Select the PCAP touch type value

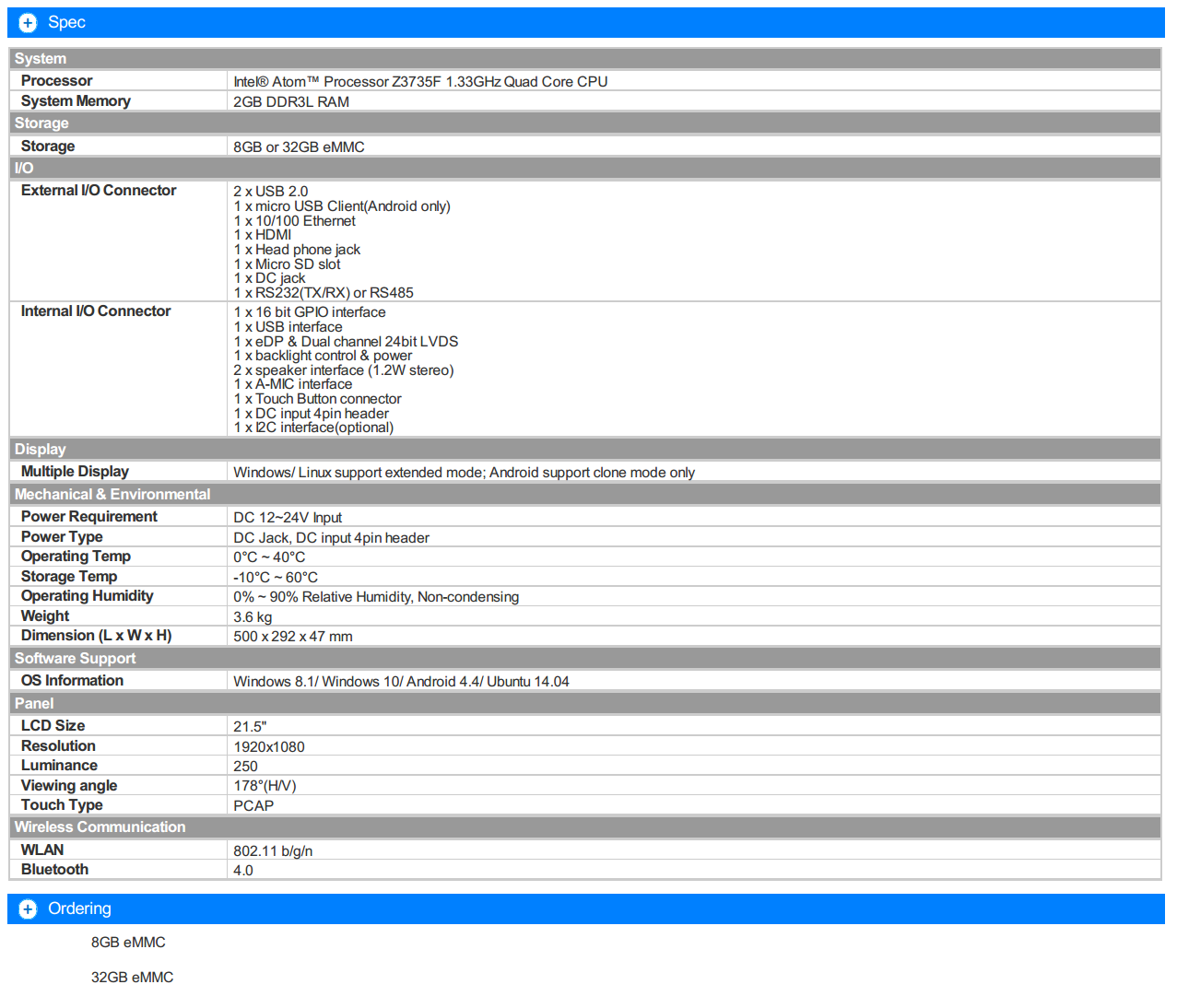pos(253,806)
